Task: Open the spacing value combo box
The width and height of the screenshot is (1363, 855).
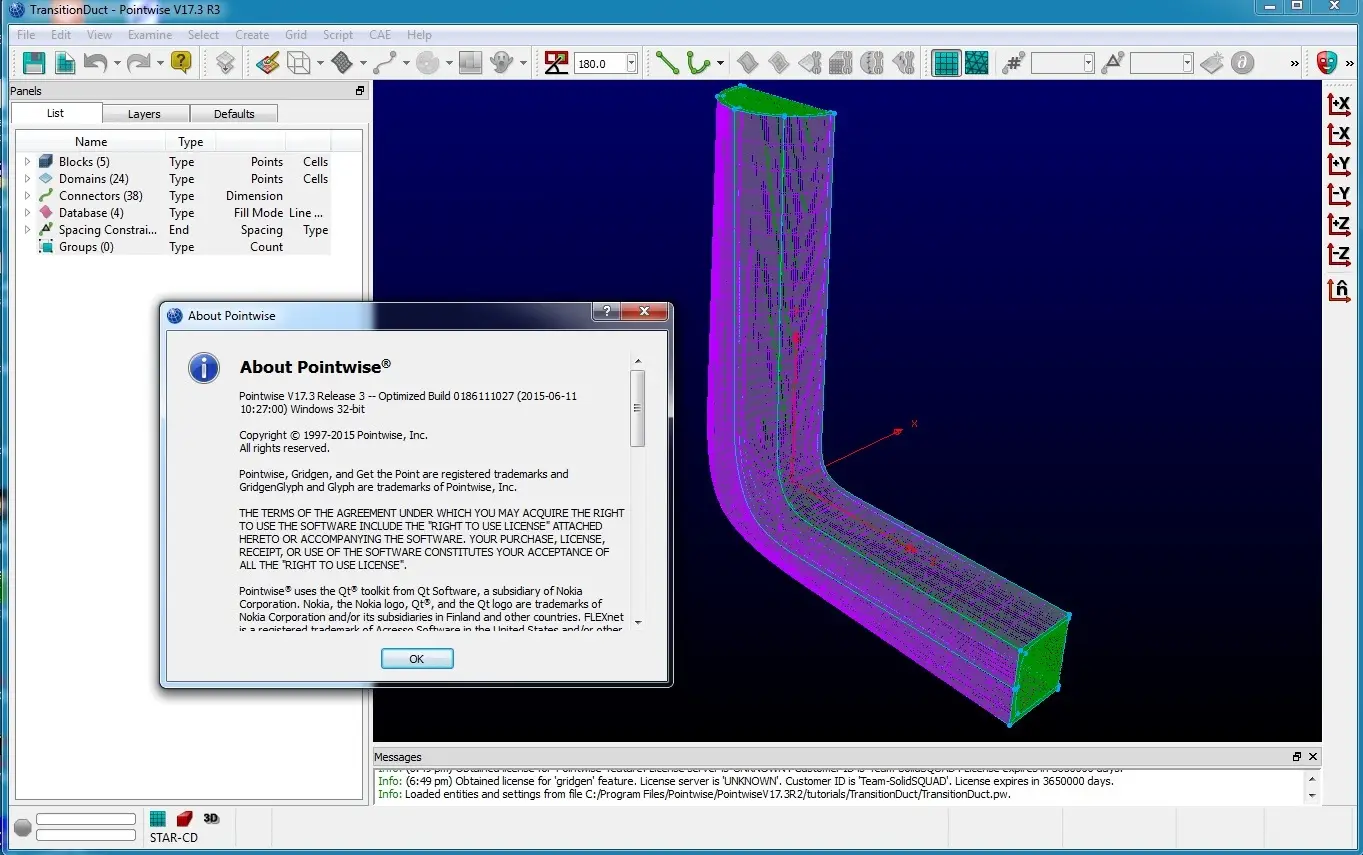Action: click(x=1162, y=63)
